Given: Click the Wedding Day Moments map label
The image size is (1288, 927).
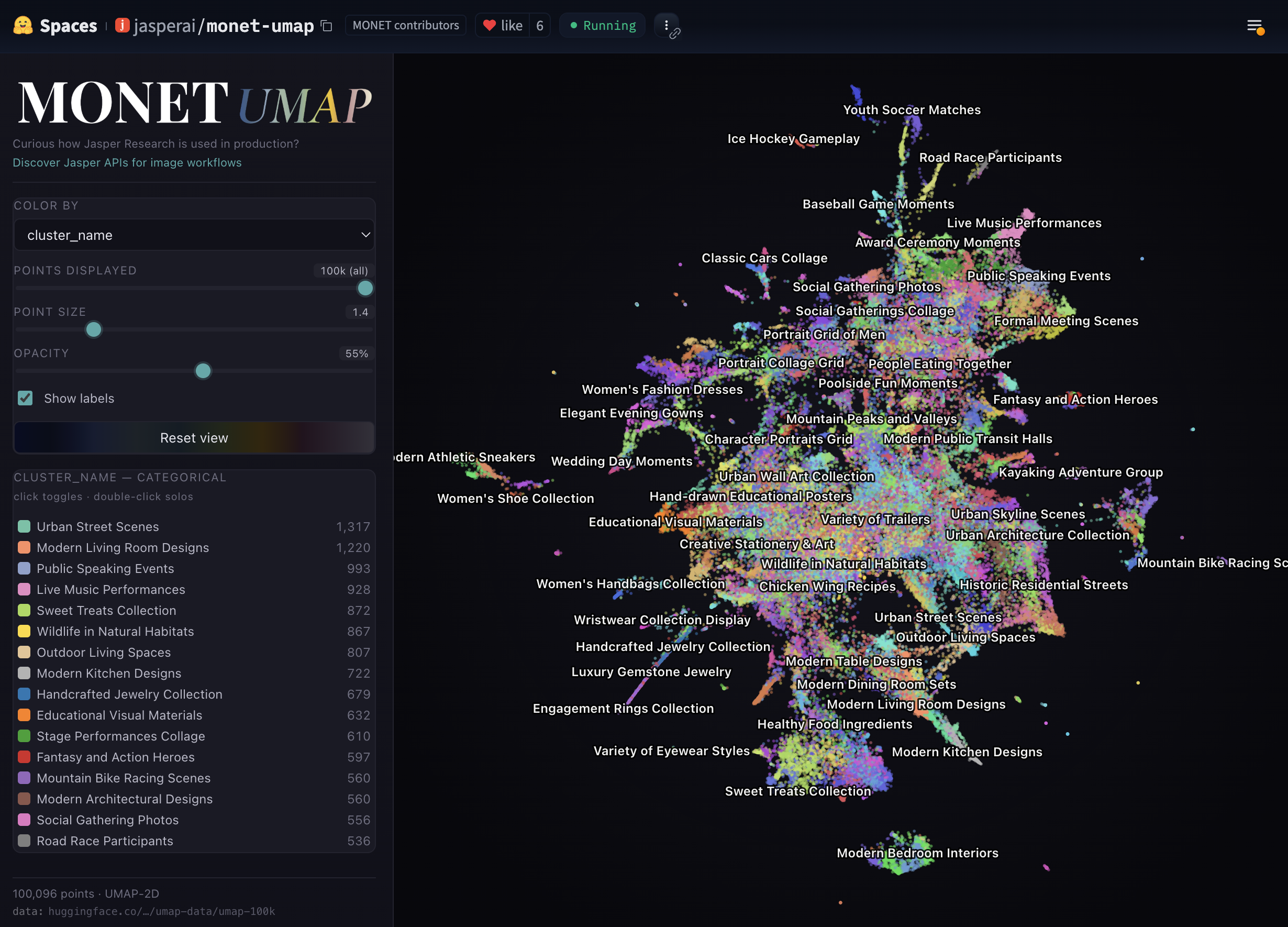Looking at the screenshot, I should click(x=621, y=461).
